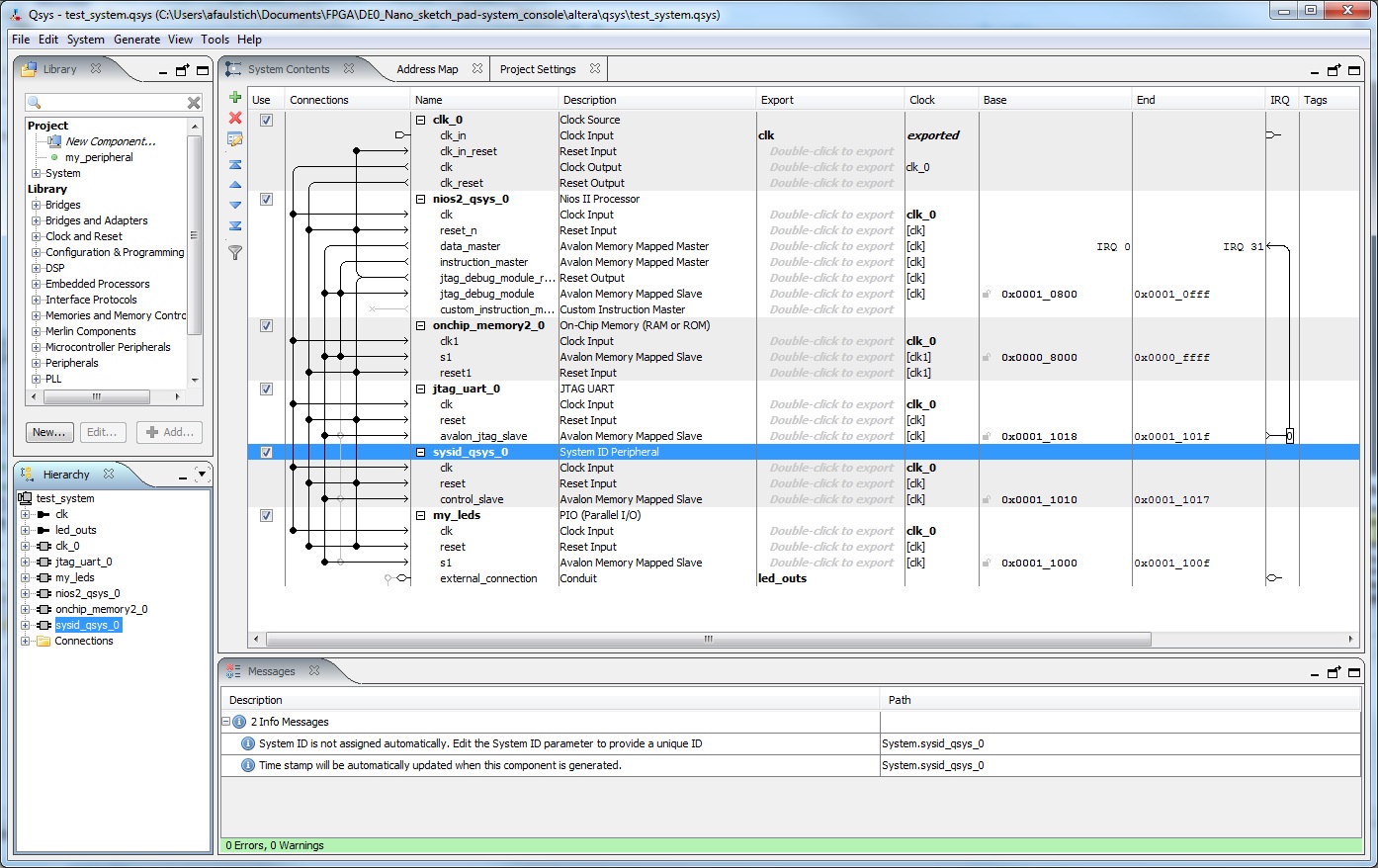The image size is (1378, 868).
Task: Close the Project Settings tab X
Action: [x=595, y=69]
